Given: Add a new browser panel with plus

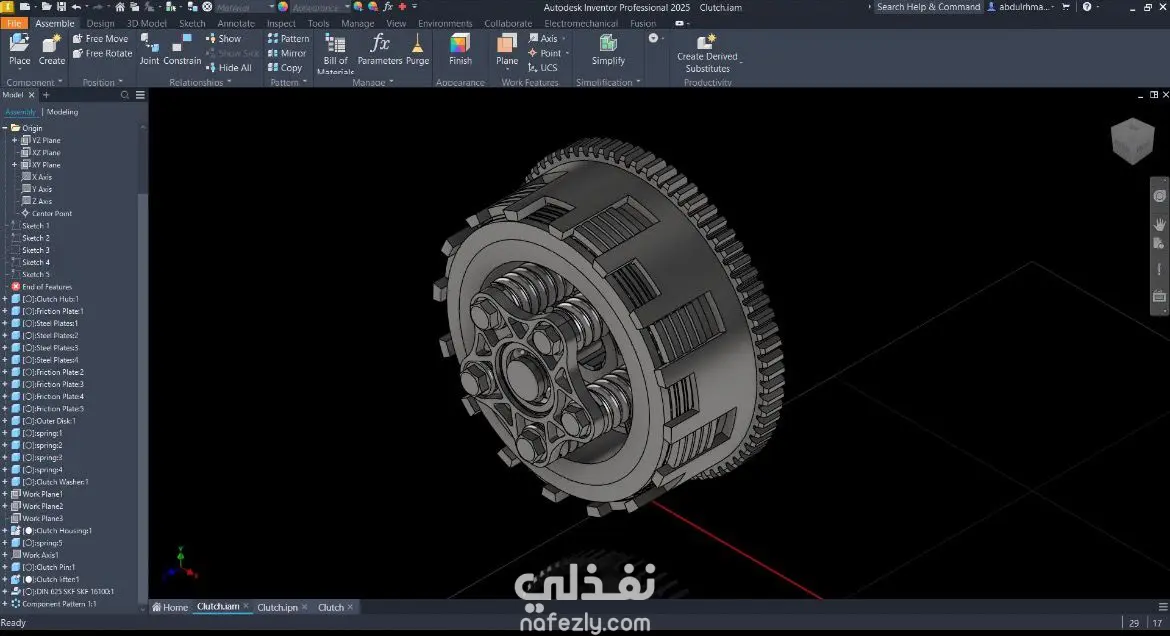Looking at the screenshot, I should click(46, 95).
